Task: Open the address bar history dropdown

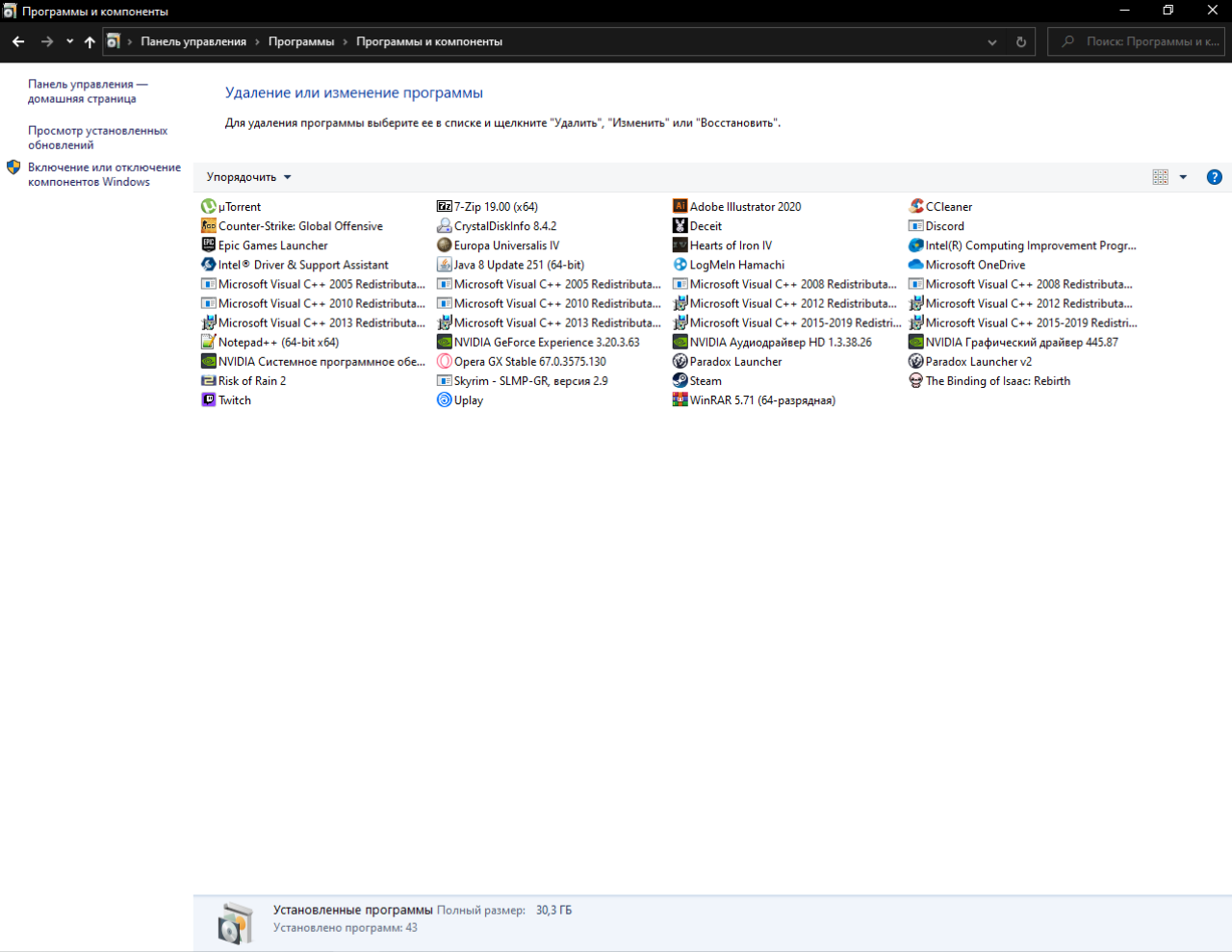Action: (992, 42)
